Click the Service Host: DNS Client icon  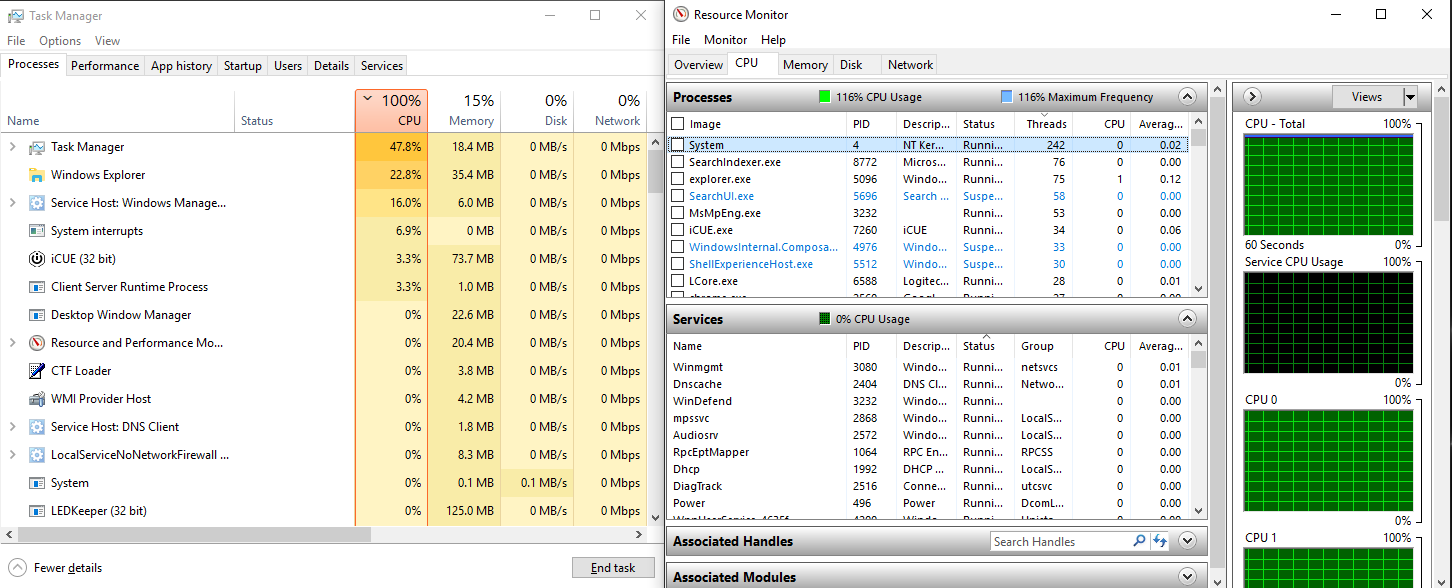37,427
